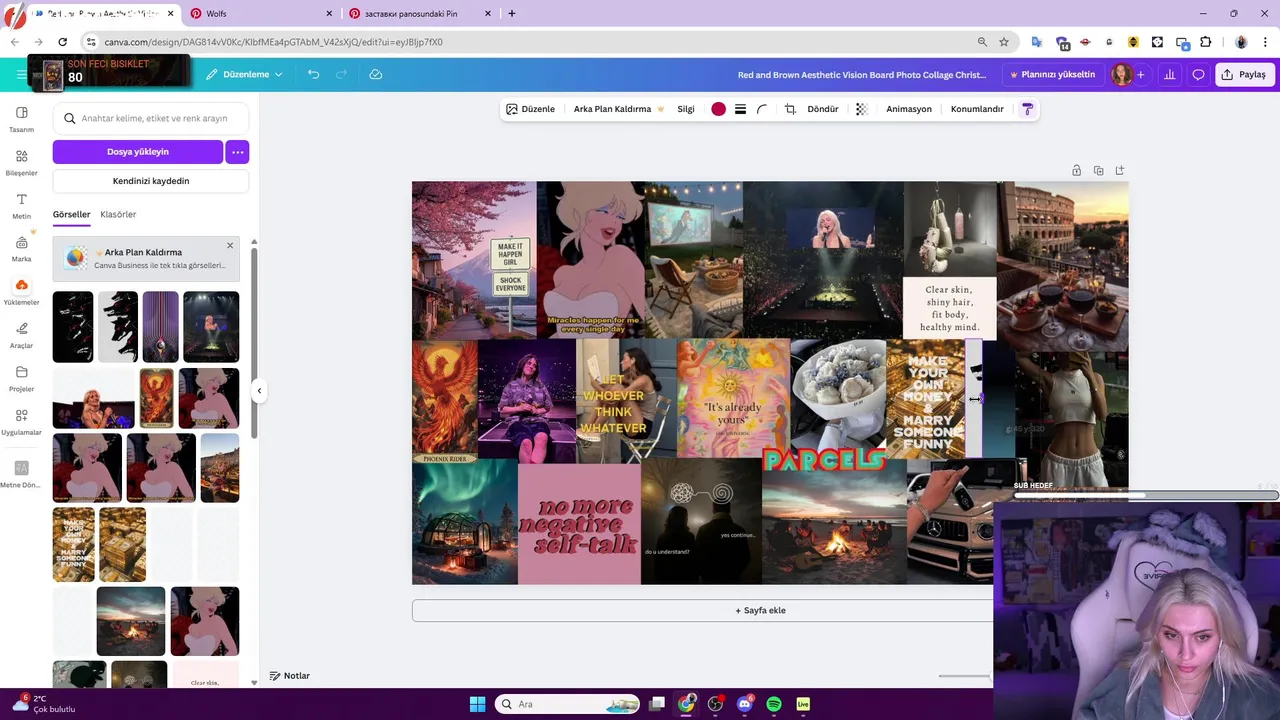Bookmark the page with the star icon
The height and width of the screenshot is (720, 1280).
1004,42
